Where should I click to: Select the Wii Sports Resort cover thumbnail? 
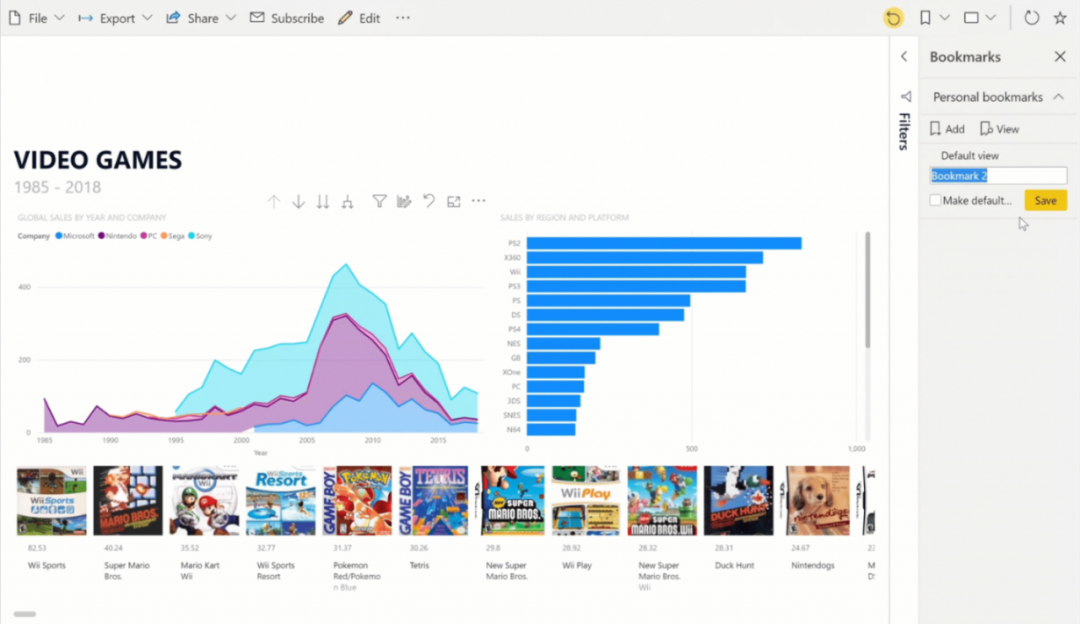[x=281, y=501]
